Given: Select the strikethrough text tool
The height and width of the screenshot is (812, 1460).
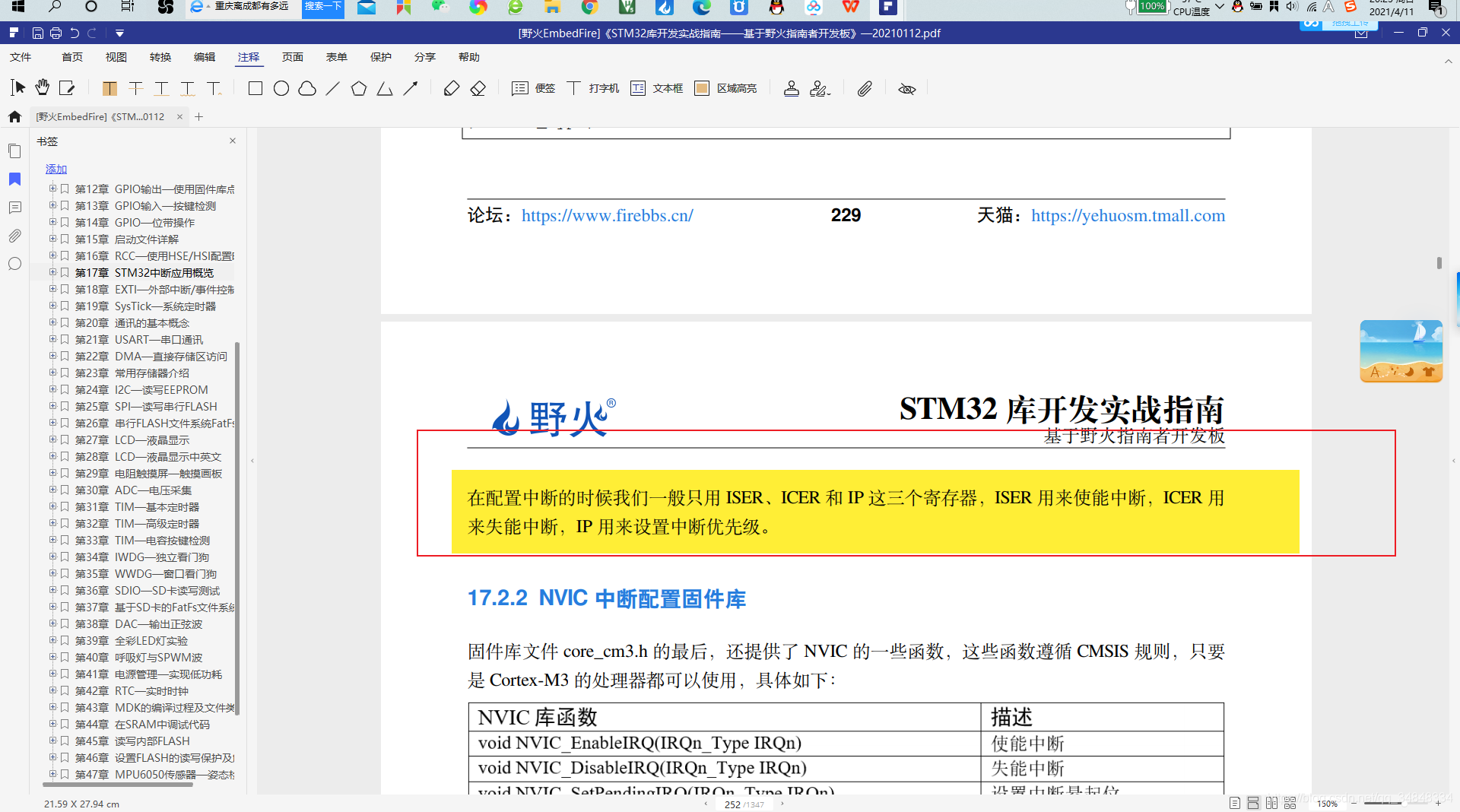Looking at the screenshot, I should [135, 88].
